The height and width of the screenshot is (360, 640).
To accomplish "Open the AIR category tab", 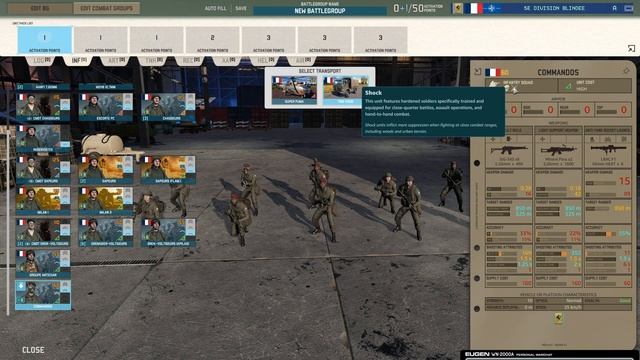I will click(x=302, y=60).
